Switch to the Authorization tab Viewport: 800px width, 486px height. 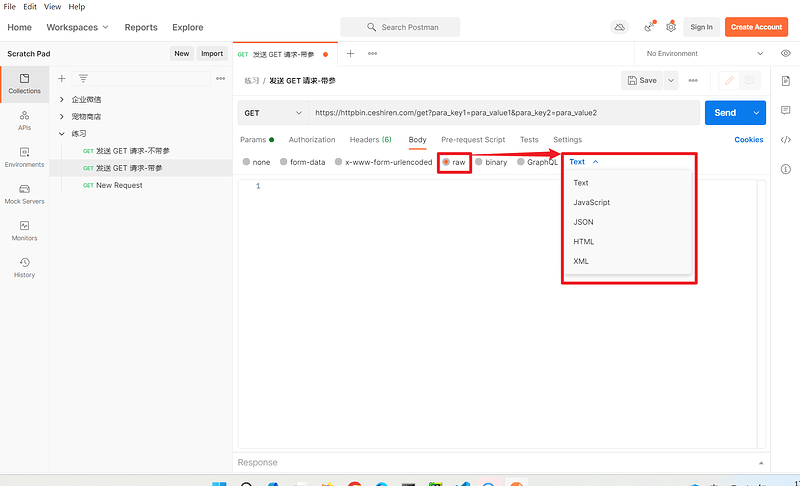312,140
